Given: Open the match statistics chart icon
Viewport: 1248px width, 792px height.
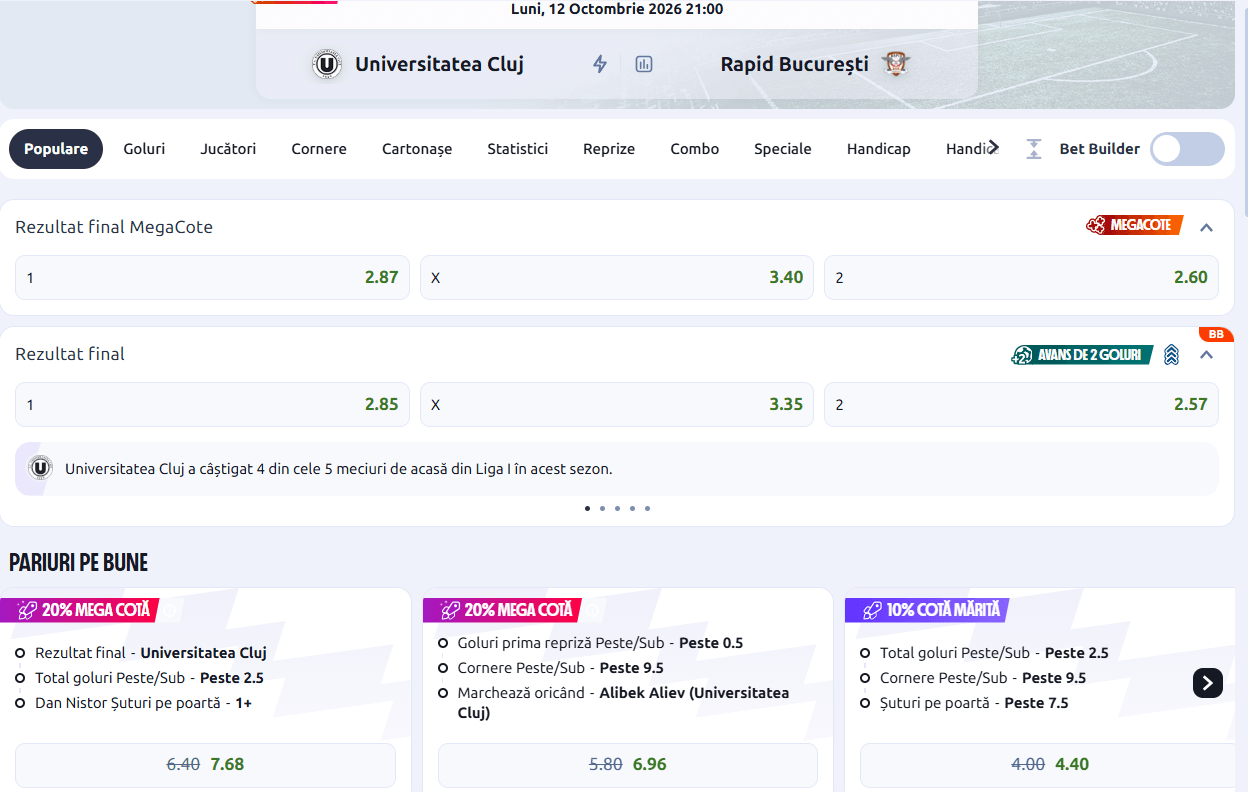Looking at the screenshot, I should pos(644,64).
